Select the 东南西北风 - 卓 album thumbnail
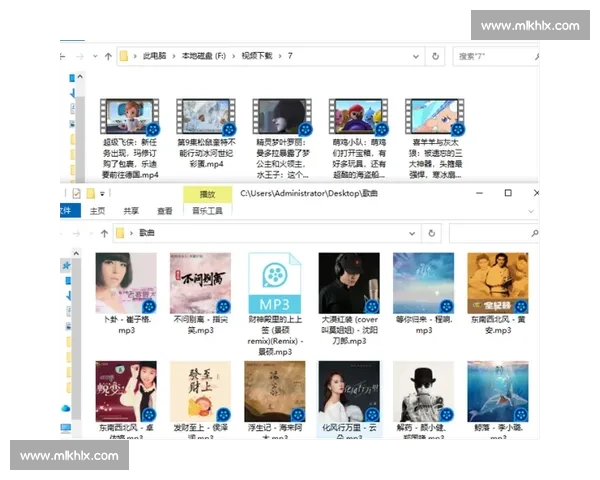The width and height of the screenshot is (600, 480). (x=126, y=391)
